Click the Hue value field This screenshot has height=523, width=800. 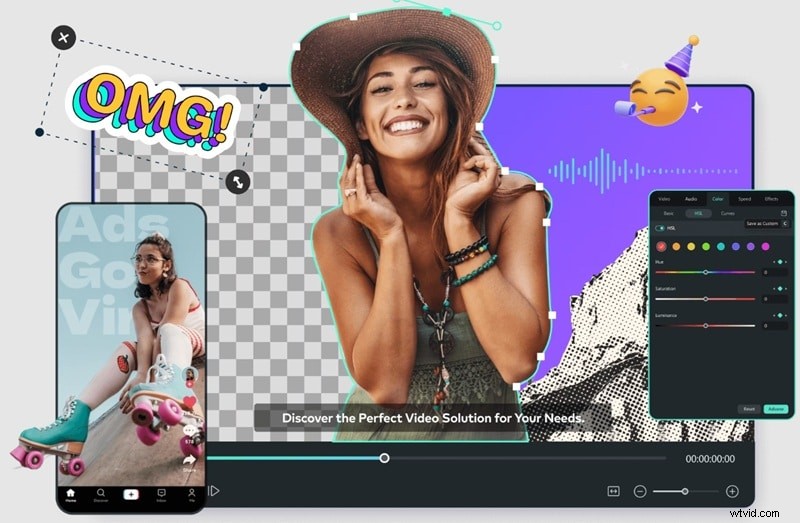tap(773, 272)
